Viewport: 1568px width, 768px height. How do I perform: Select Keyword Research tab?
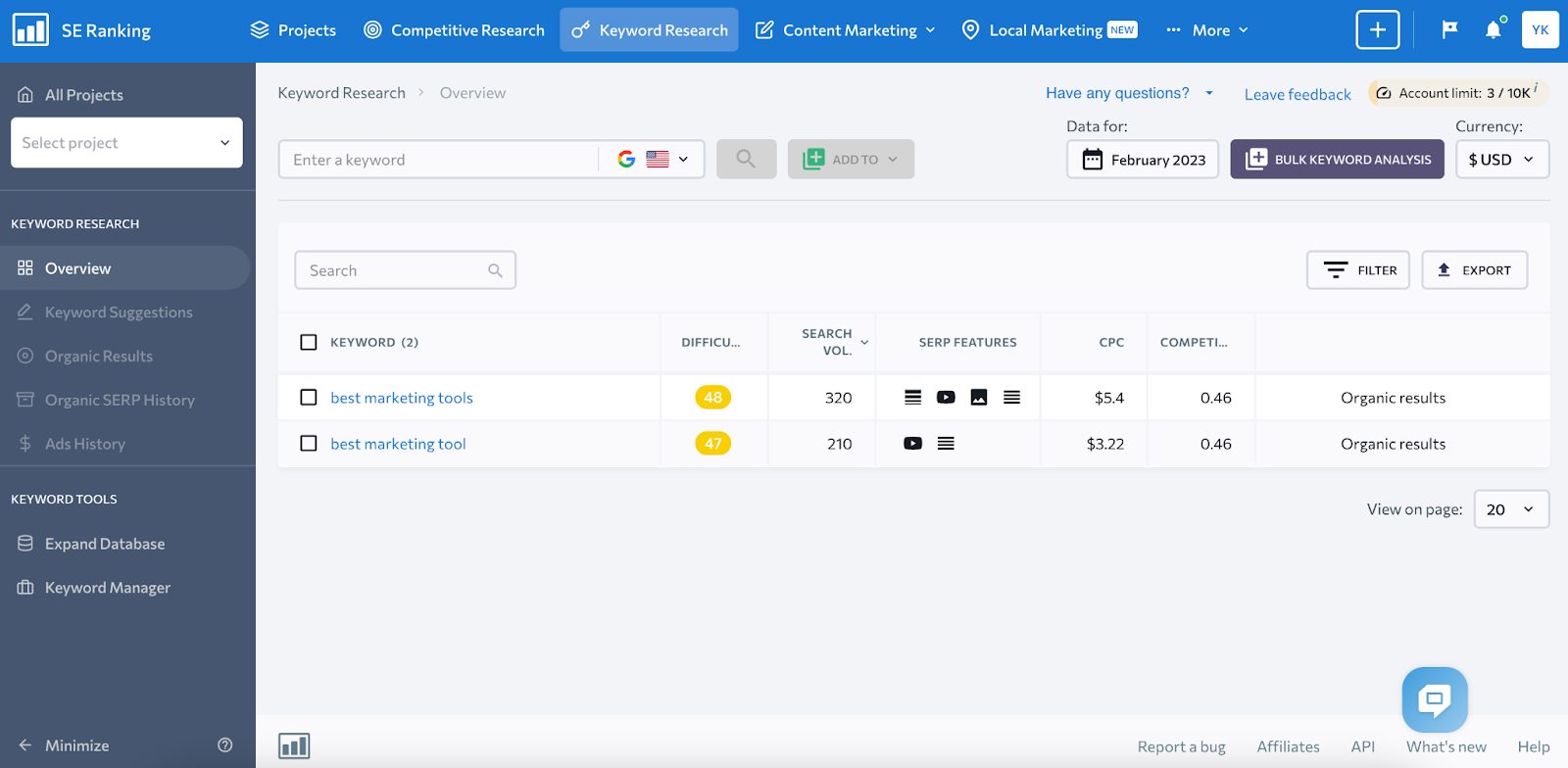click(x=649, y=29)
